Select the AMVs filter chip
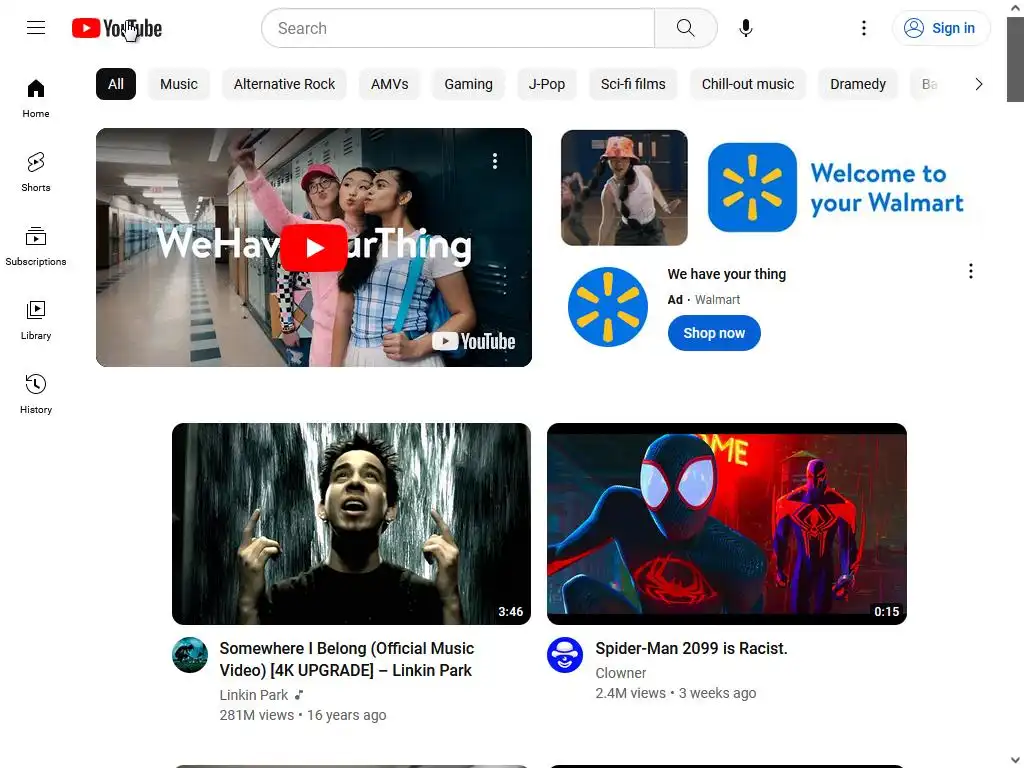Image resolution: width=1024 pixels, height=768 pixels. tap(389, 84)
